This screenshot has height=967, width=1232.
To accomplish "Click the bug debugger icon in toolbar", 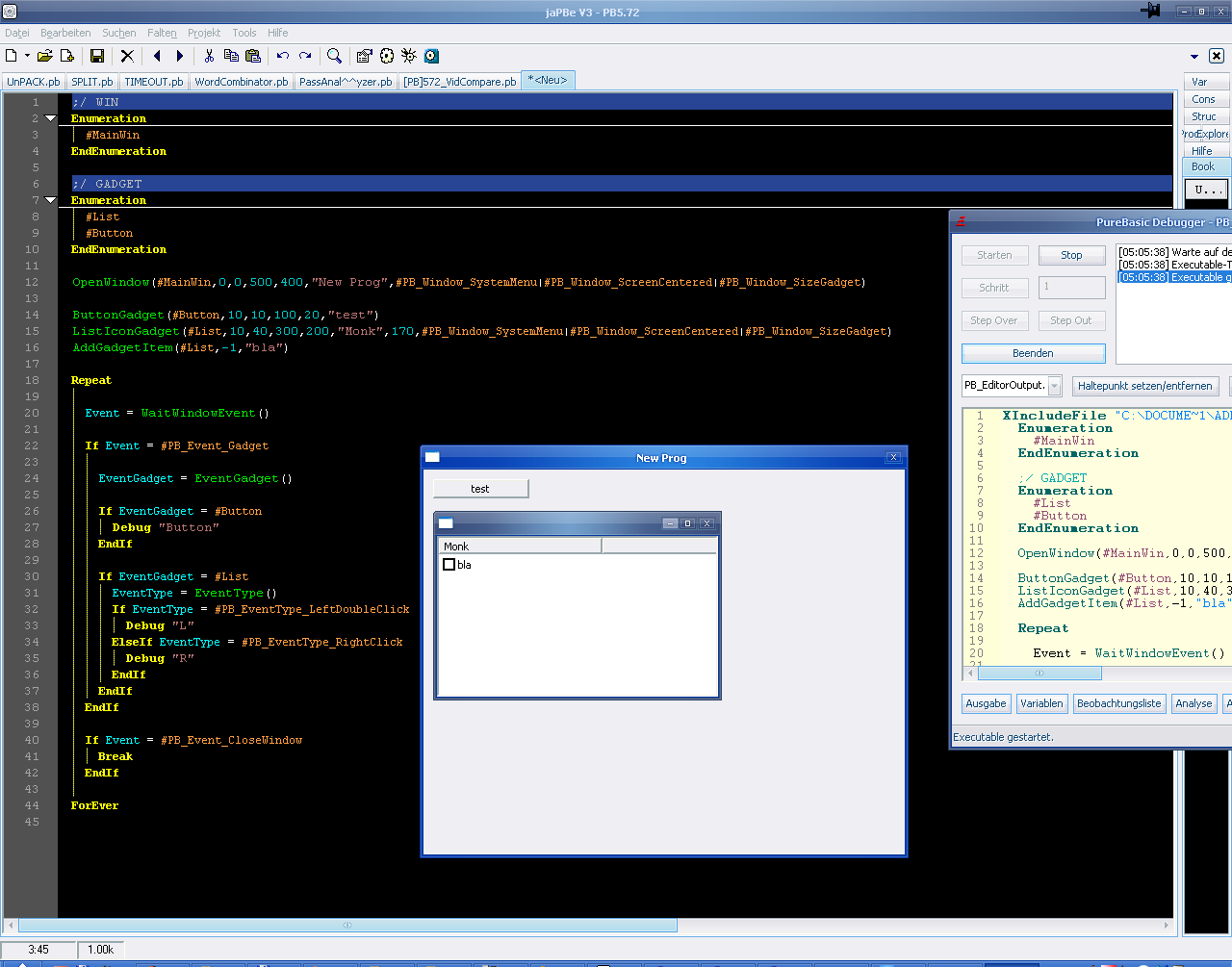I will (409, 56).
